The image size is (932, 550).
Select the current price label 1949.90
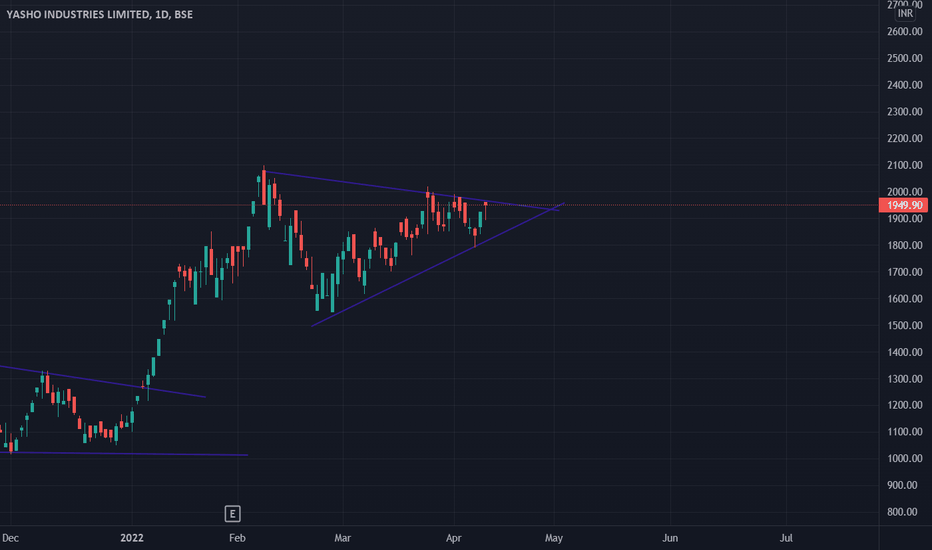[904, 205]
